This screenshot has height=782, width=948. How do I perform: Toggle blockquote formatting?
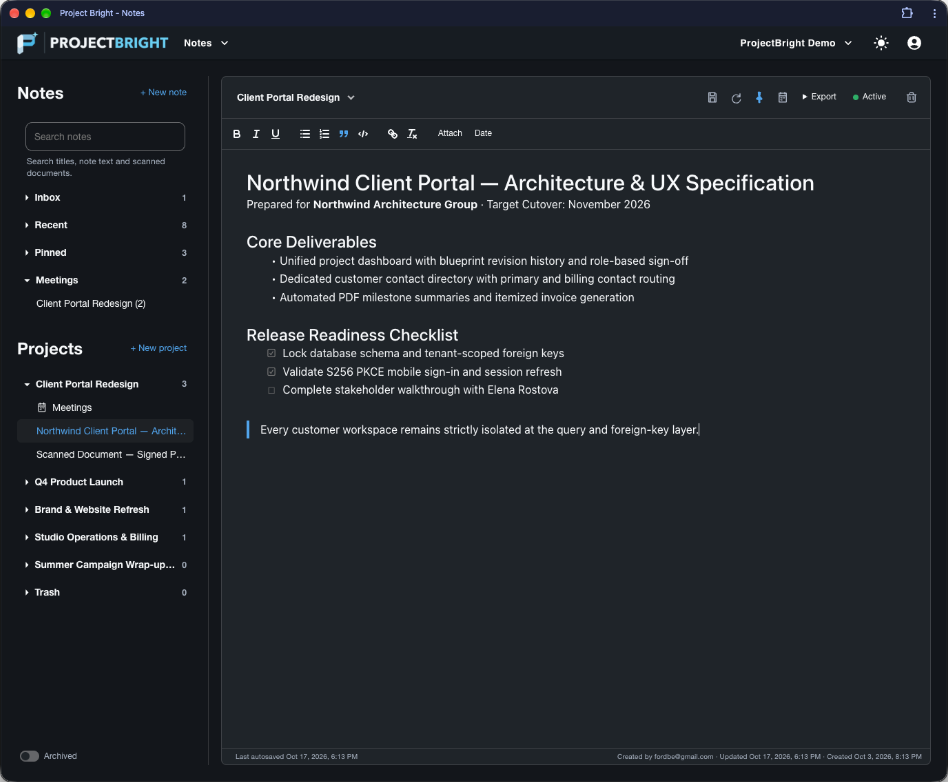pos(343,134)
